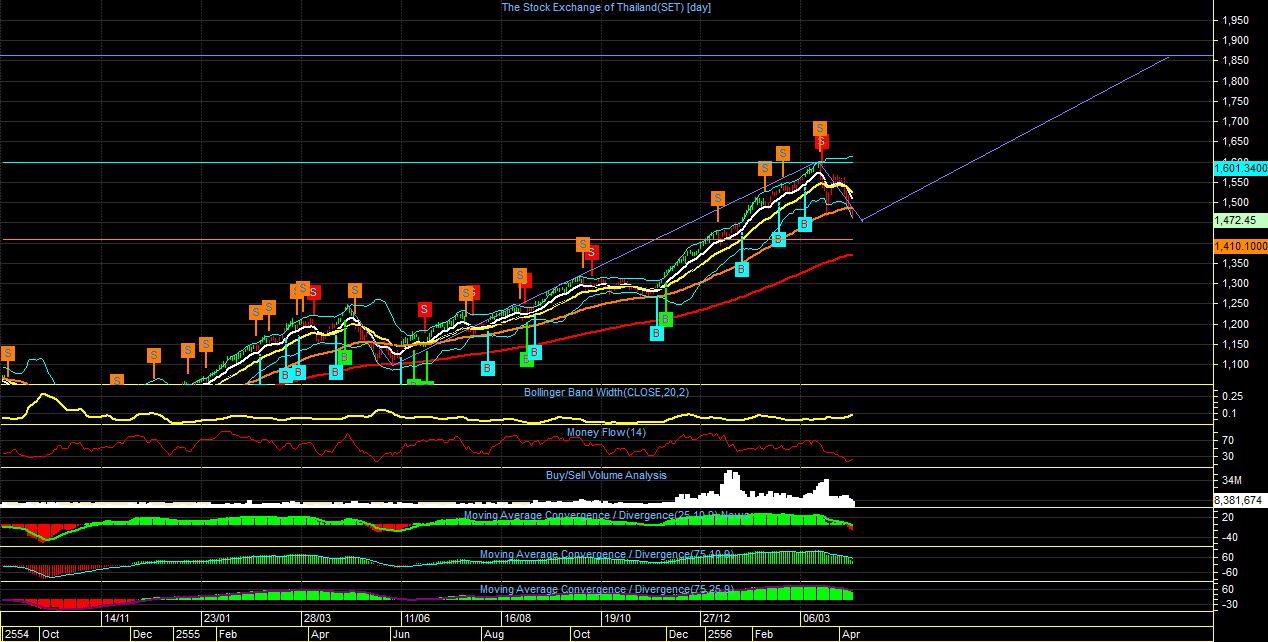The height and width of the screenshot is (642, 1268).
Task: Click the Aug month label on time axis
Action: coord(494,634)
